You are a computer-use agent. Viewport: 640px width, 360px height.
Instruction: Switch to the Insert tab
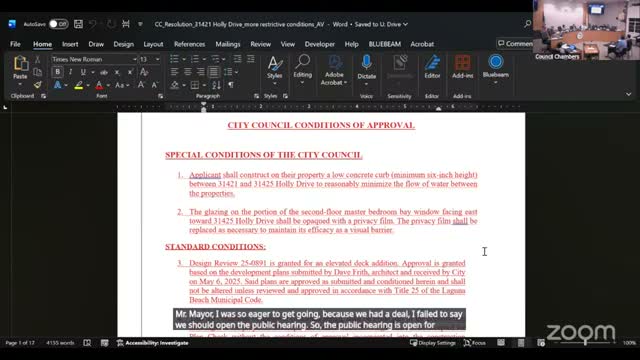tap(70, 44)
